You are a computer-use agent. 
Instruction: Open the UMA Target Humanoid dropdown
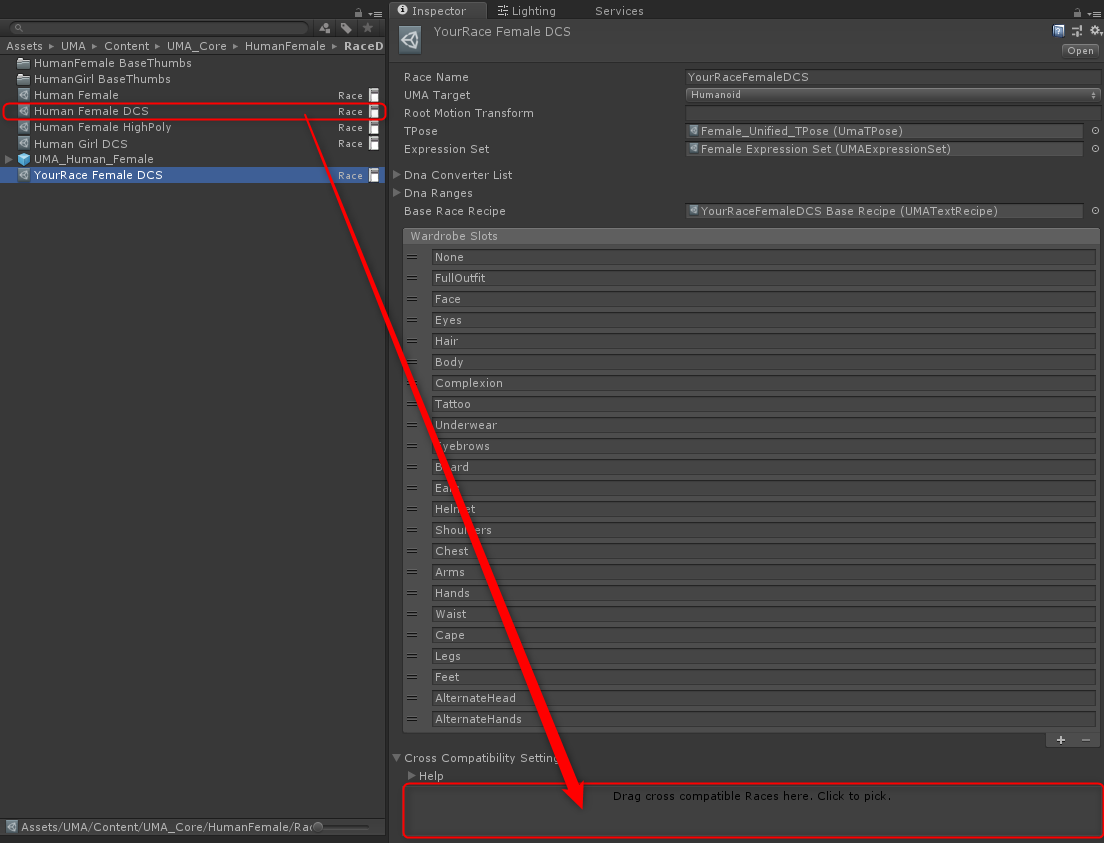892,95
